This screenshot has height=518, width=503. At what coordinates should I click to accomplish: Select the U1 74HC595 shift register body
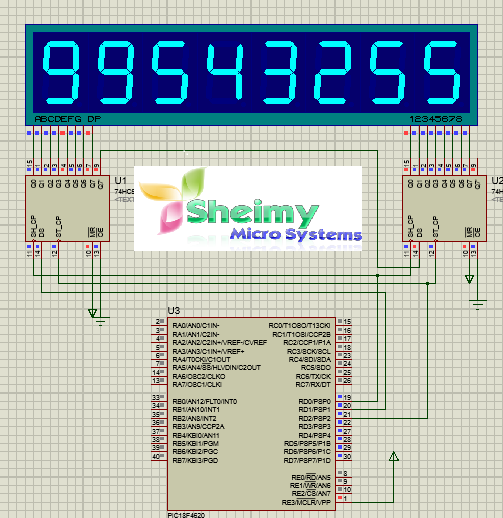(x=68, y=208)
